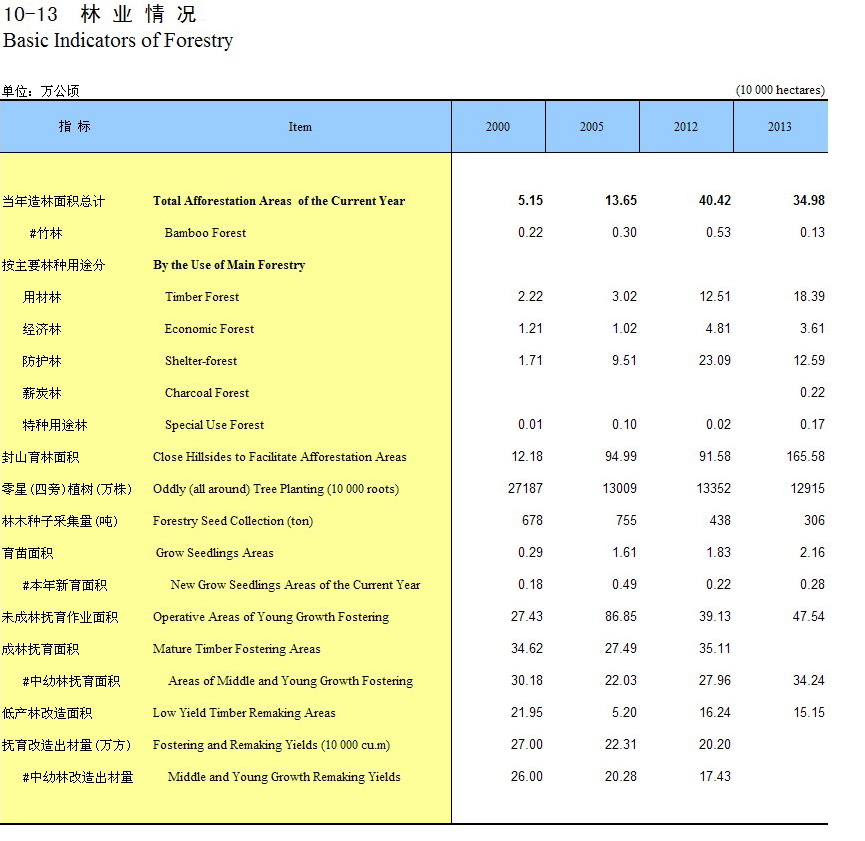Select the 27187 tree planting value
The height and width of the screenshot is (841, 865).
click(x=526, y=489)
